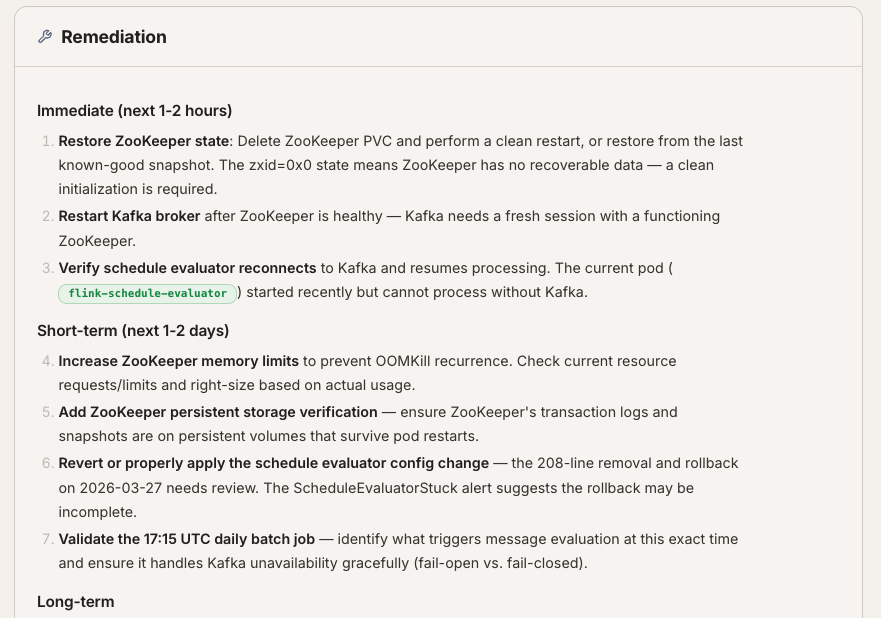Click Add ZooKeeper persistent storage verification text

click(x=217, y=412)
